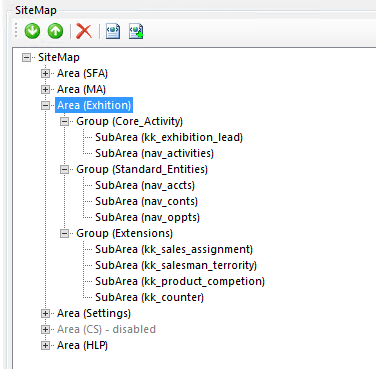Select SubArea (kk_salesman_terrority)
Image resolution: width=376 pixels, height=369 pixels.
point(176,265)
